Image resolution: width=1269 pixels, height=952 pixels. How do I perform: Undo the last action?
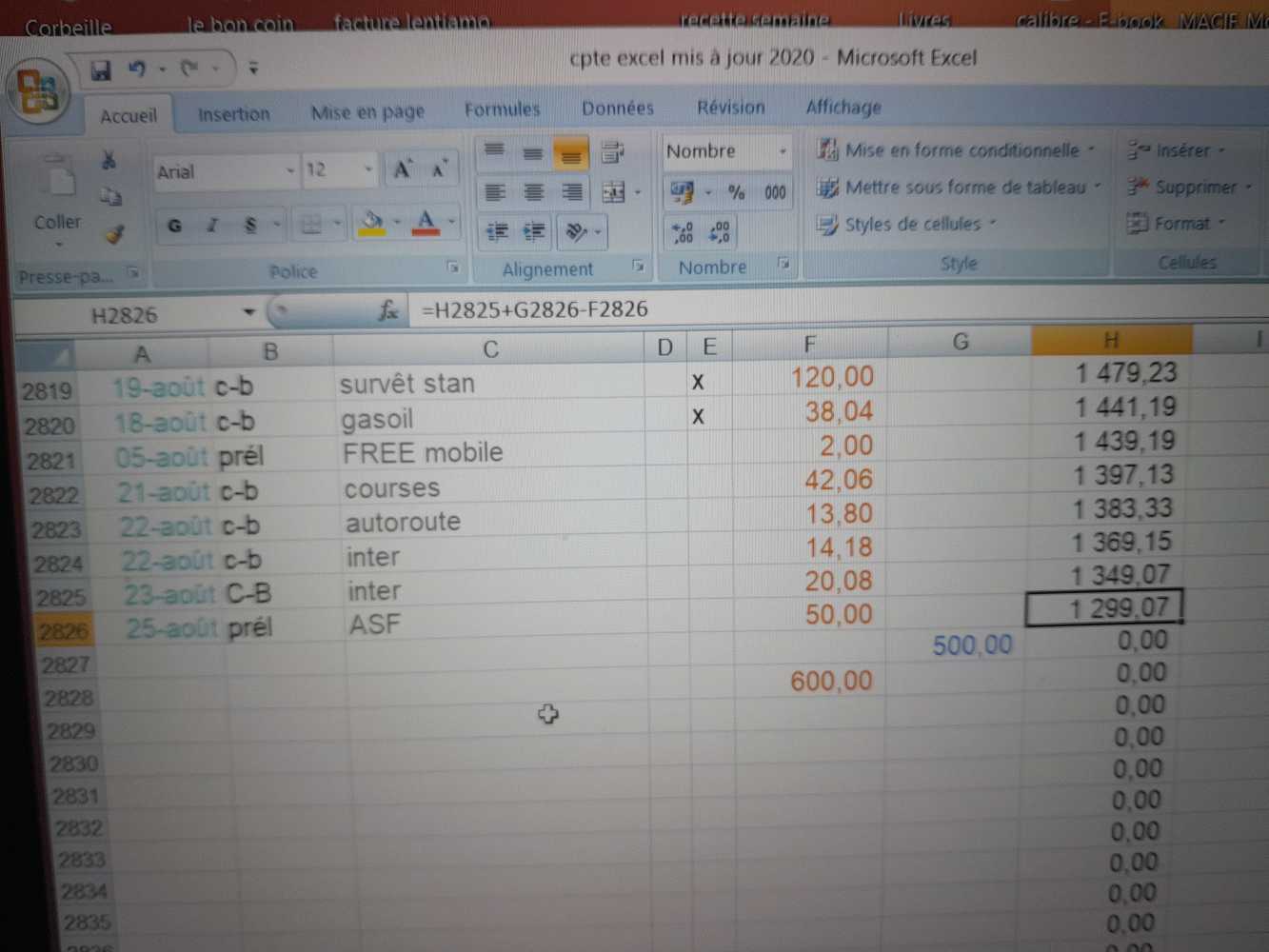click(x=137, y=69)
